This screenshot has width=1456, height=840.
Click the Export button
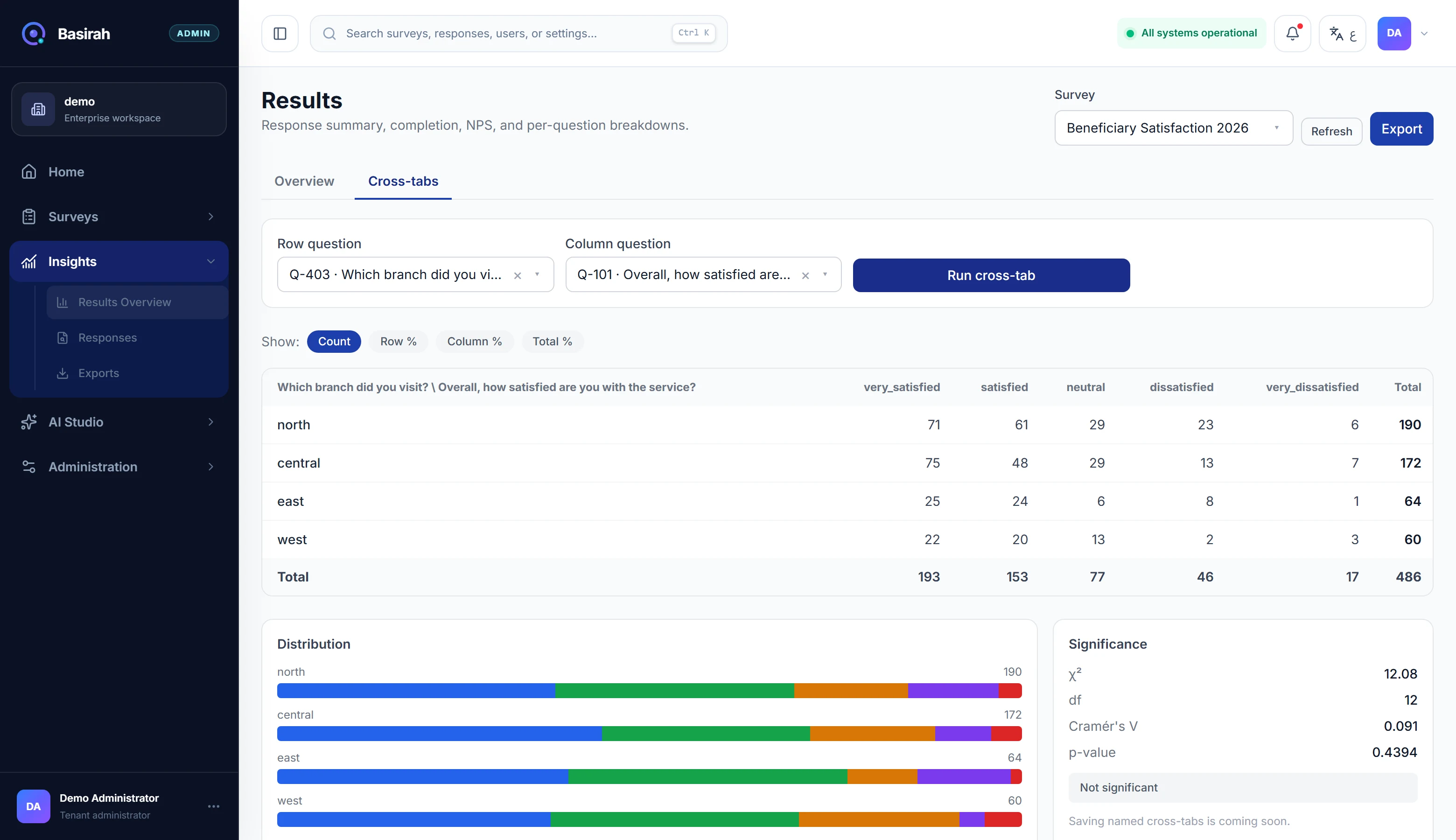coord(1401,129)
